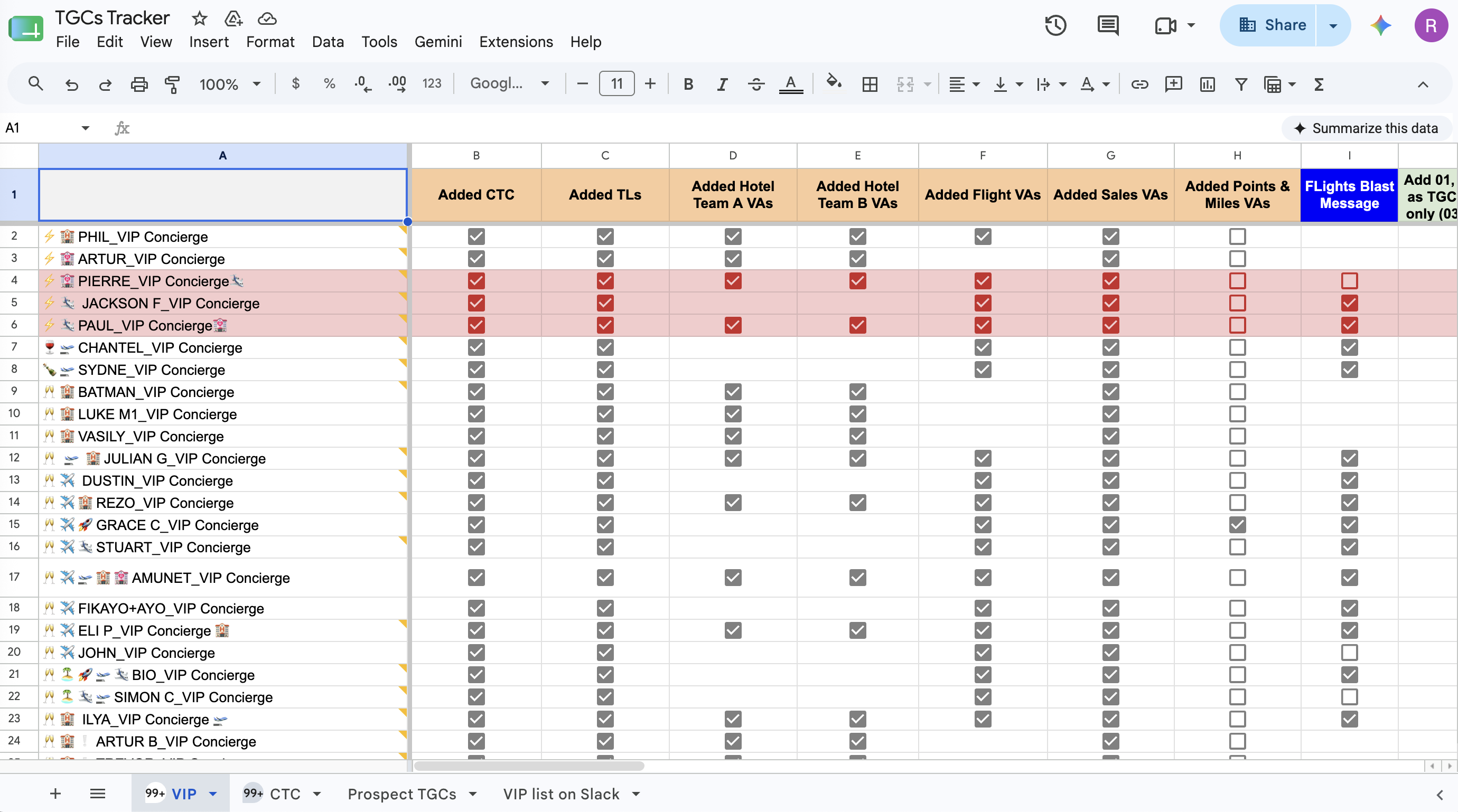This screenshot has height=812, width=1458.
Task: Open the text color picker
Action: (791, 84)
